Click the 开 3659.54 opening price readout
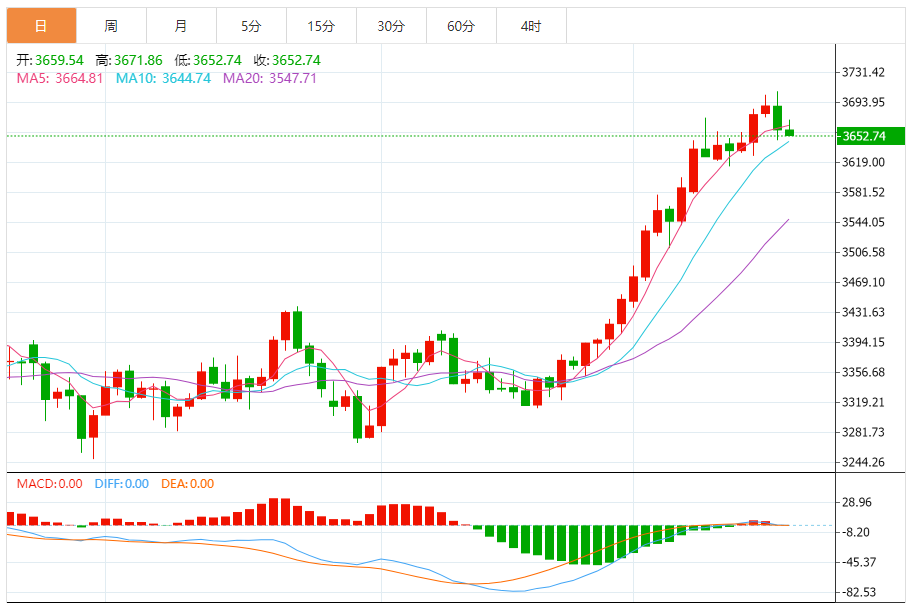This screenshot has width=909, height=603. [50, 60]
